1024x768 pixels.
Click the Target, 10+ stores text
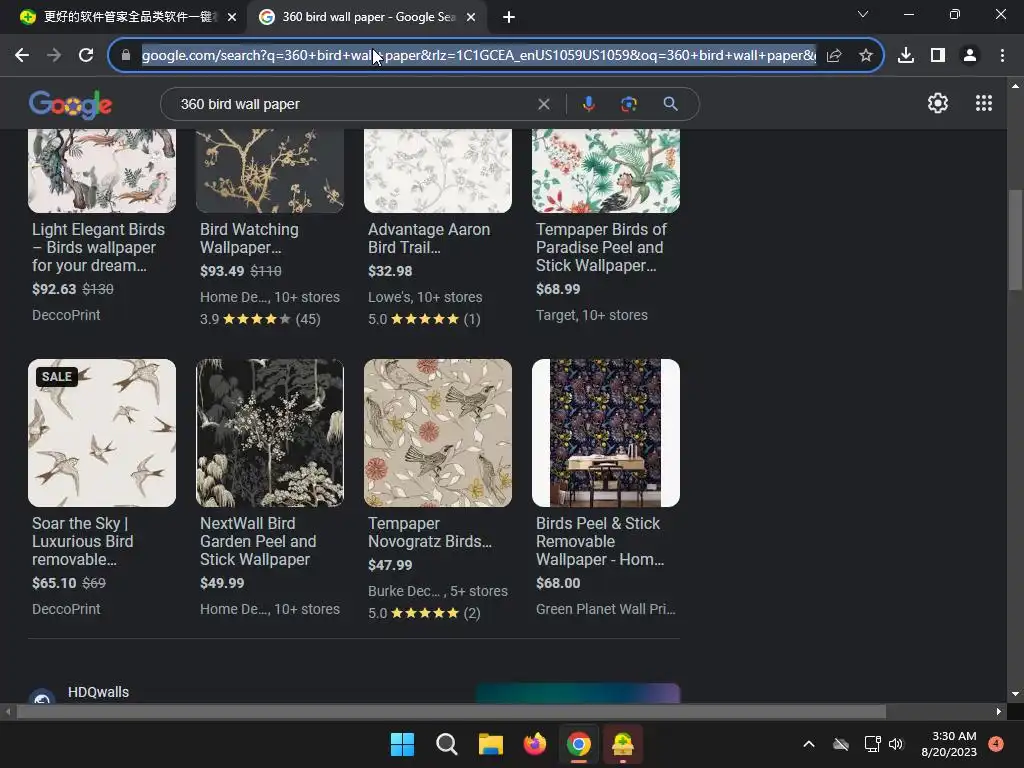pos(592,315)
